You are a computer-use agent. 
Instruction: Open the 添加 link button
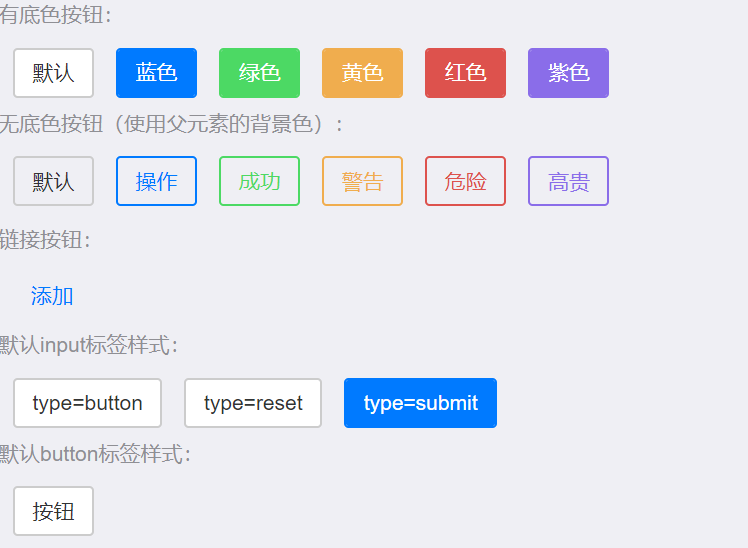[x=52, y=296]
